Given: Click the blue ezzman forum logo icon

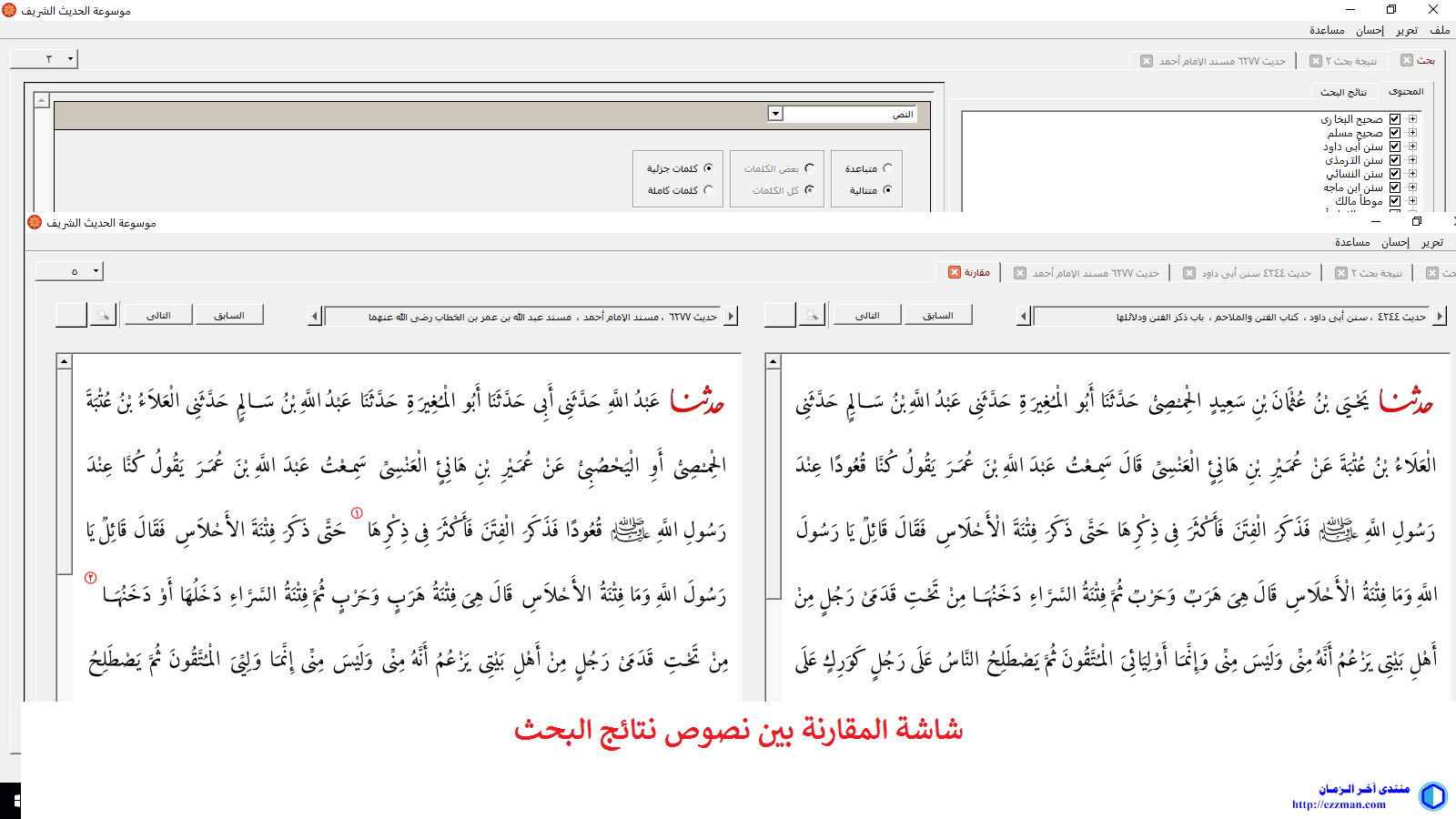Looking at the screenshot, I should [1432, 795].
